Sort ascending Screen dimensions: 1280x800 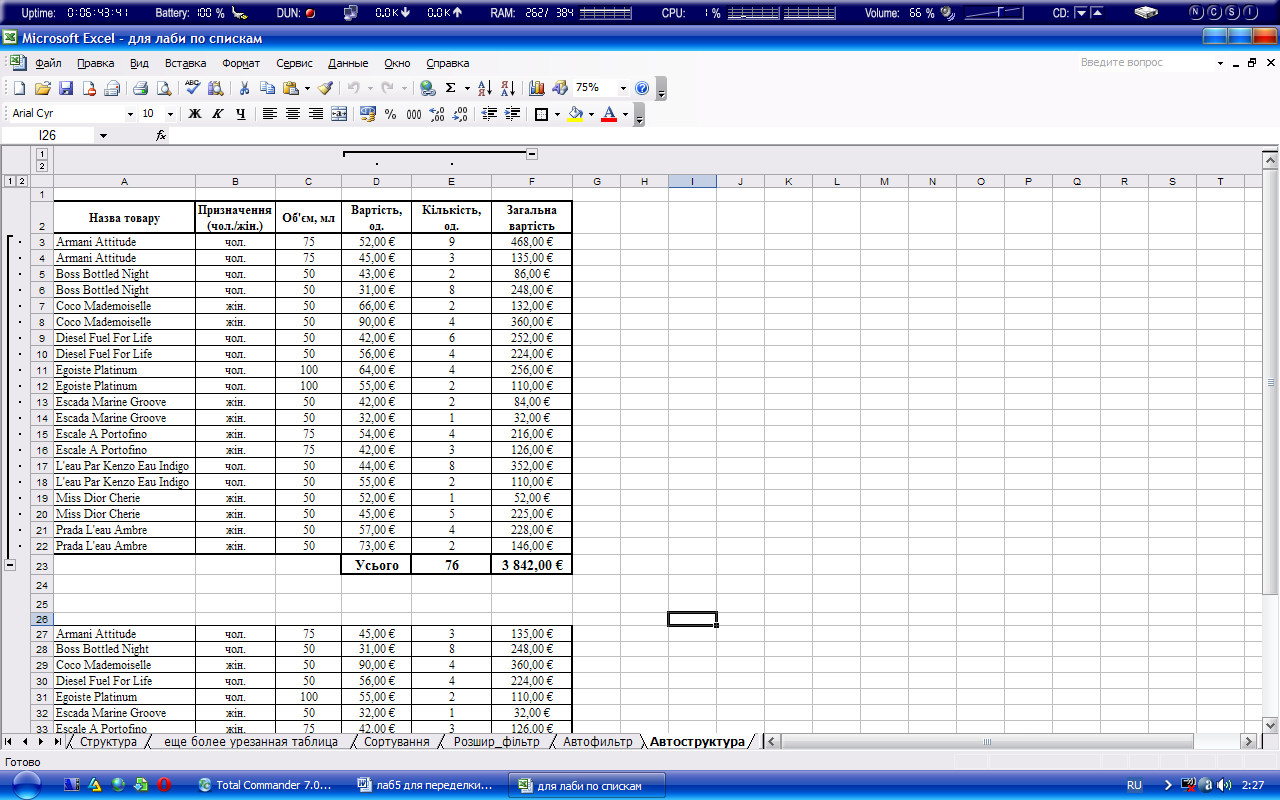point(485,88)
